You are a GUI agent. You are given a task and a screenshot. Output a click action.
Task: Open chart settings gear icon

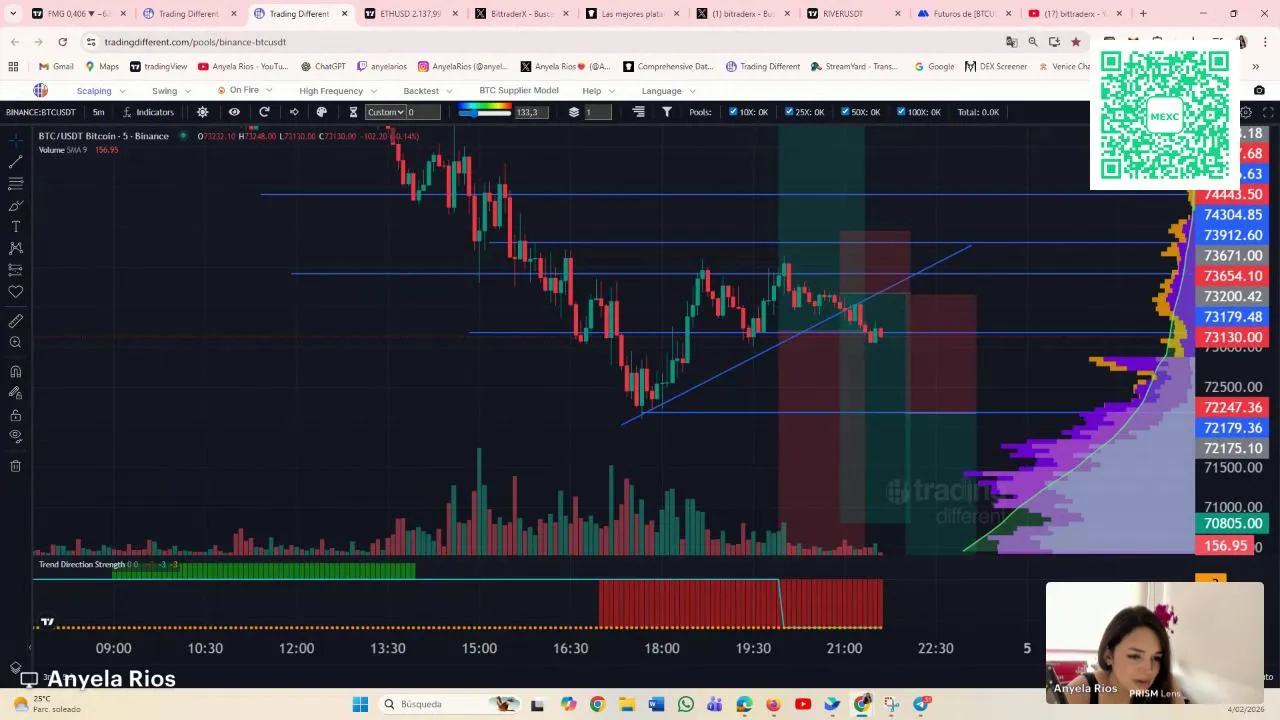(203, 112)
